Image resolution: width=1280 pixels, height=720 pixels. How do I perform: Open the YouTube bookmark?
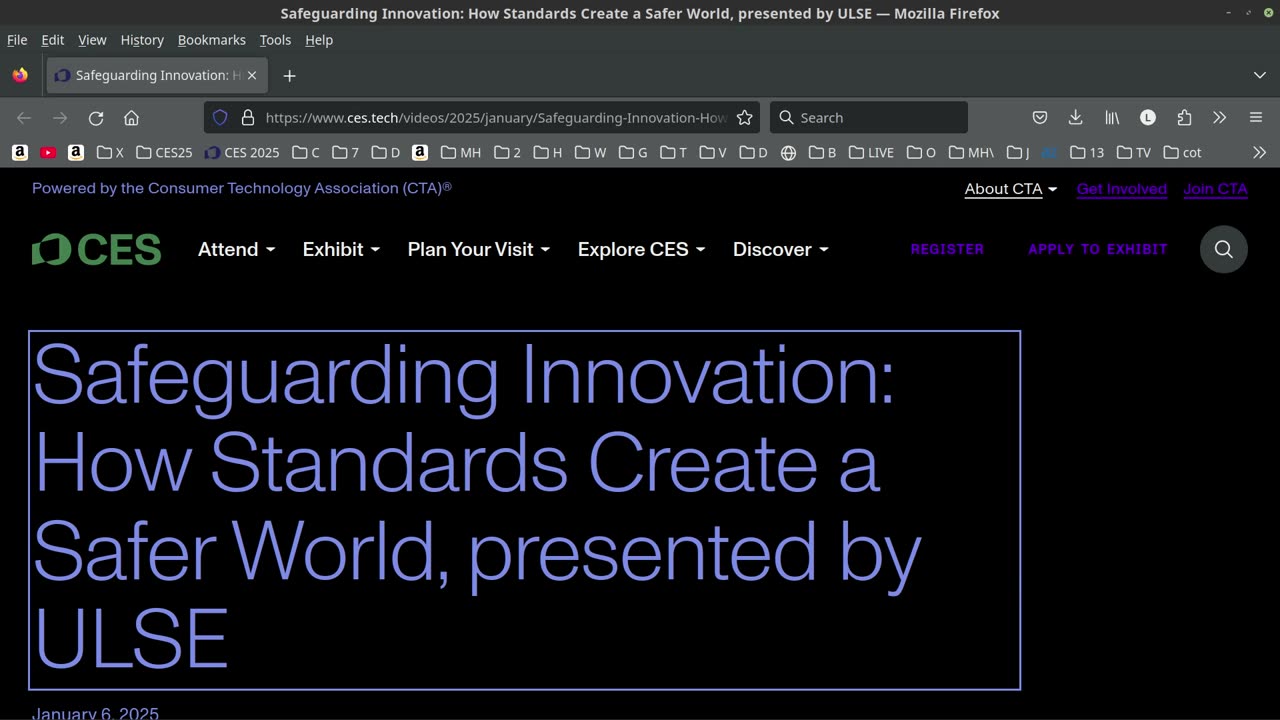(48, 153)
